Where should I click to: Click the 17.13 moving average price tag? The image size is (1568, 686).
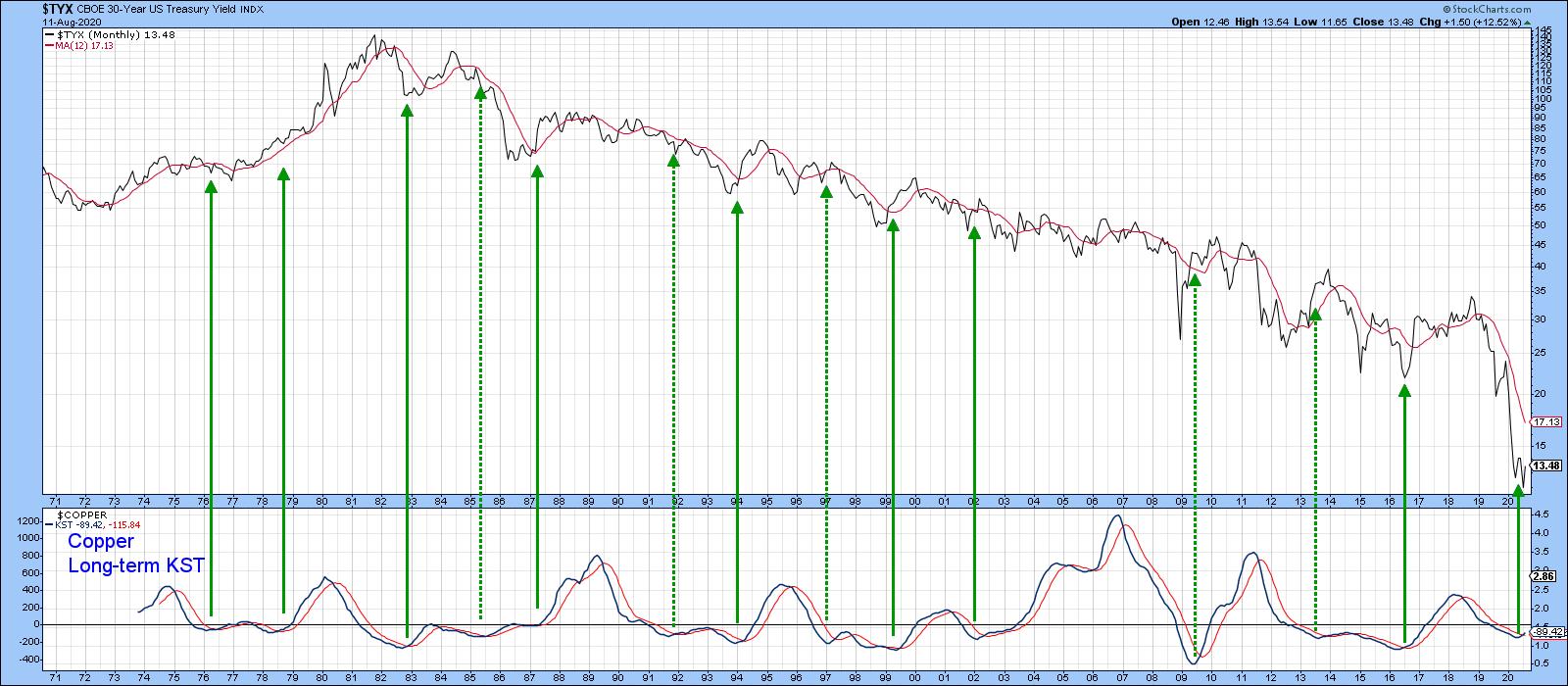1545,422
